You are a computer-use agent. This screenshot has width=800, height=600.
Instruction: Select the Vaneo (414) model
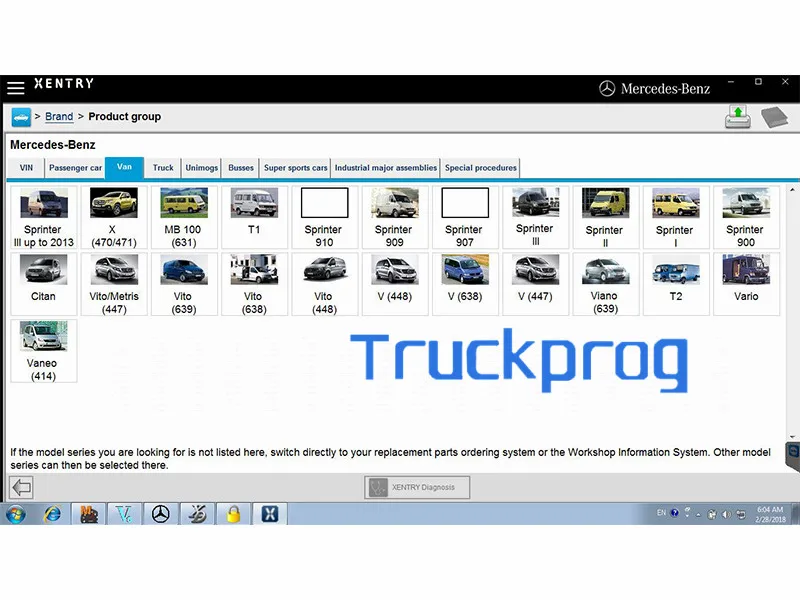[x=43, y=351]
